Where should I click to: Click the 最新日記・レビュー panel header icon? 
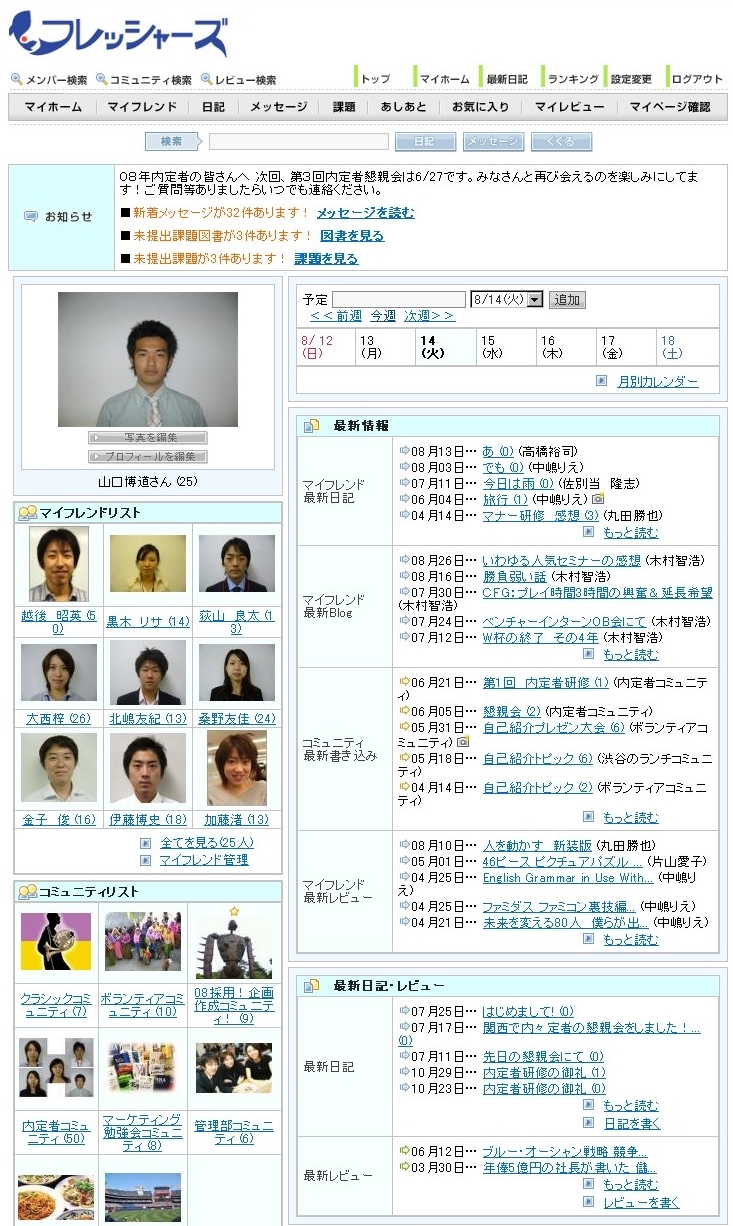pyautogui.click(x=312, y=986)
